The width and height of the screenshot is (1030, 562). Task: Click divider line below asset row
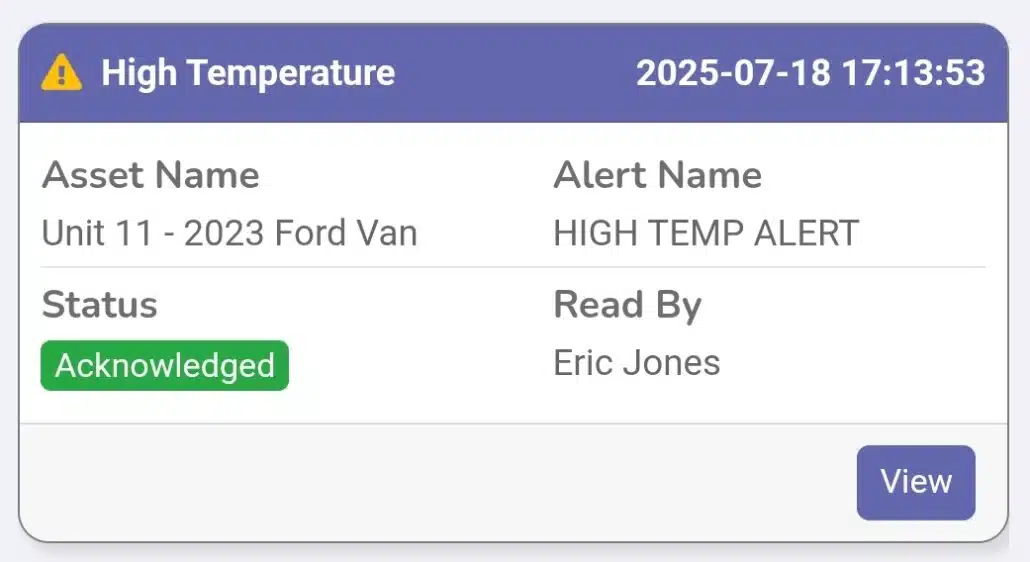pos(512,267)
